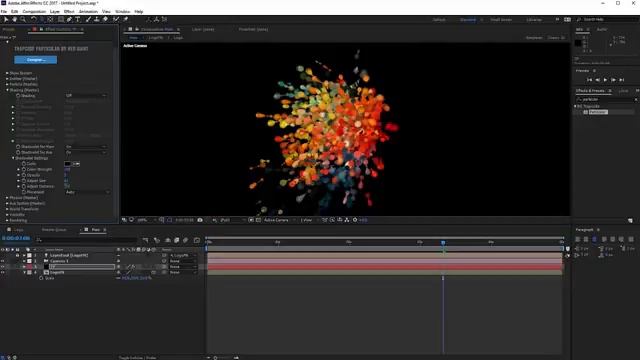This screenshot has height=360, width=640.
Task: Select the Type text tool
Action: 78,19
